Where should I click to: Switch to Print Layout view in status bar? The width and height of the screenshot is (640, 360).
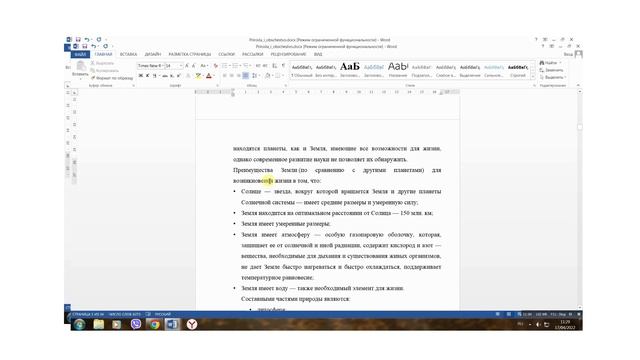509,314
